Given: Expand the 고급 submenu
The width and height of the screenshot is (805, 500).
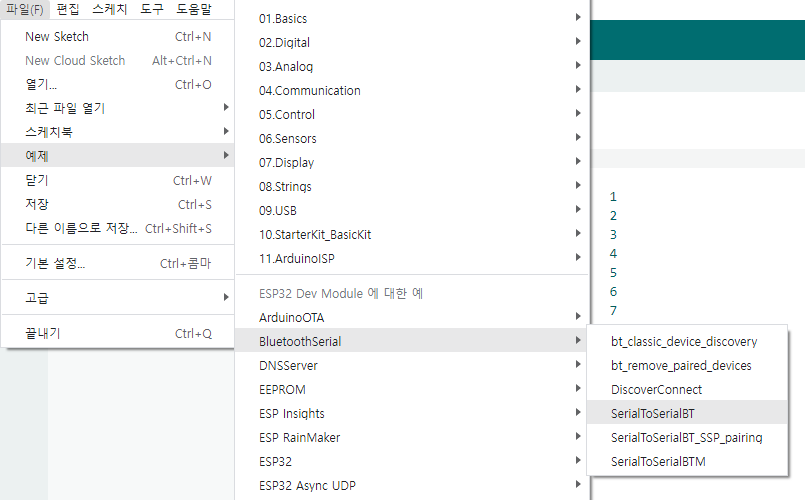Looking at the screenshot, I should 118,298.
